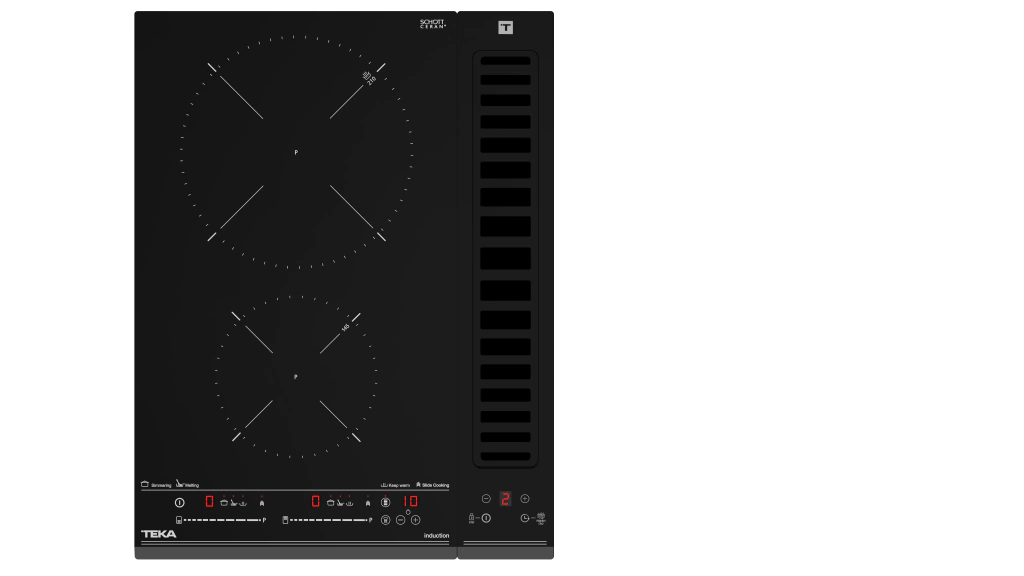The image size is (1024, 576).
Task: Select simmering pot icon for right zone
Action: point(330,502)
